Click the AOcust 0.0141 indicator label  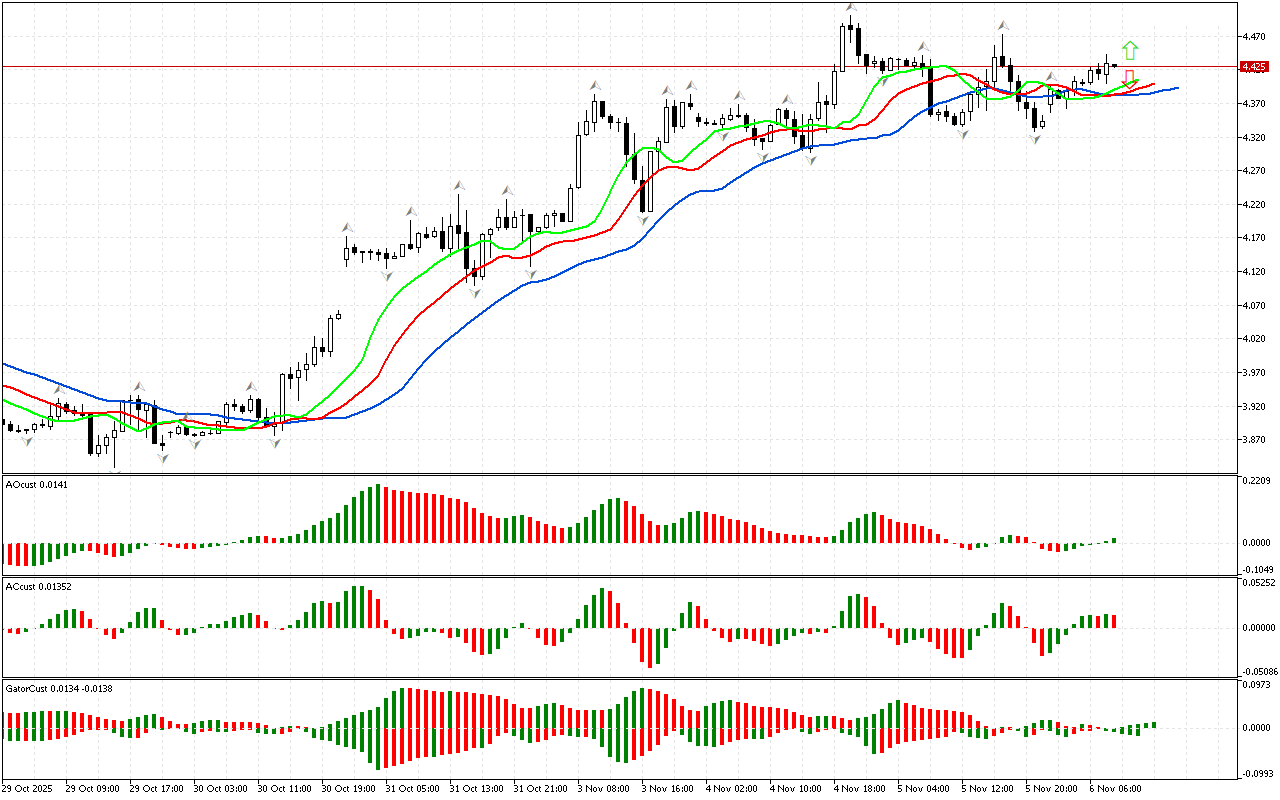coord(33,485)
